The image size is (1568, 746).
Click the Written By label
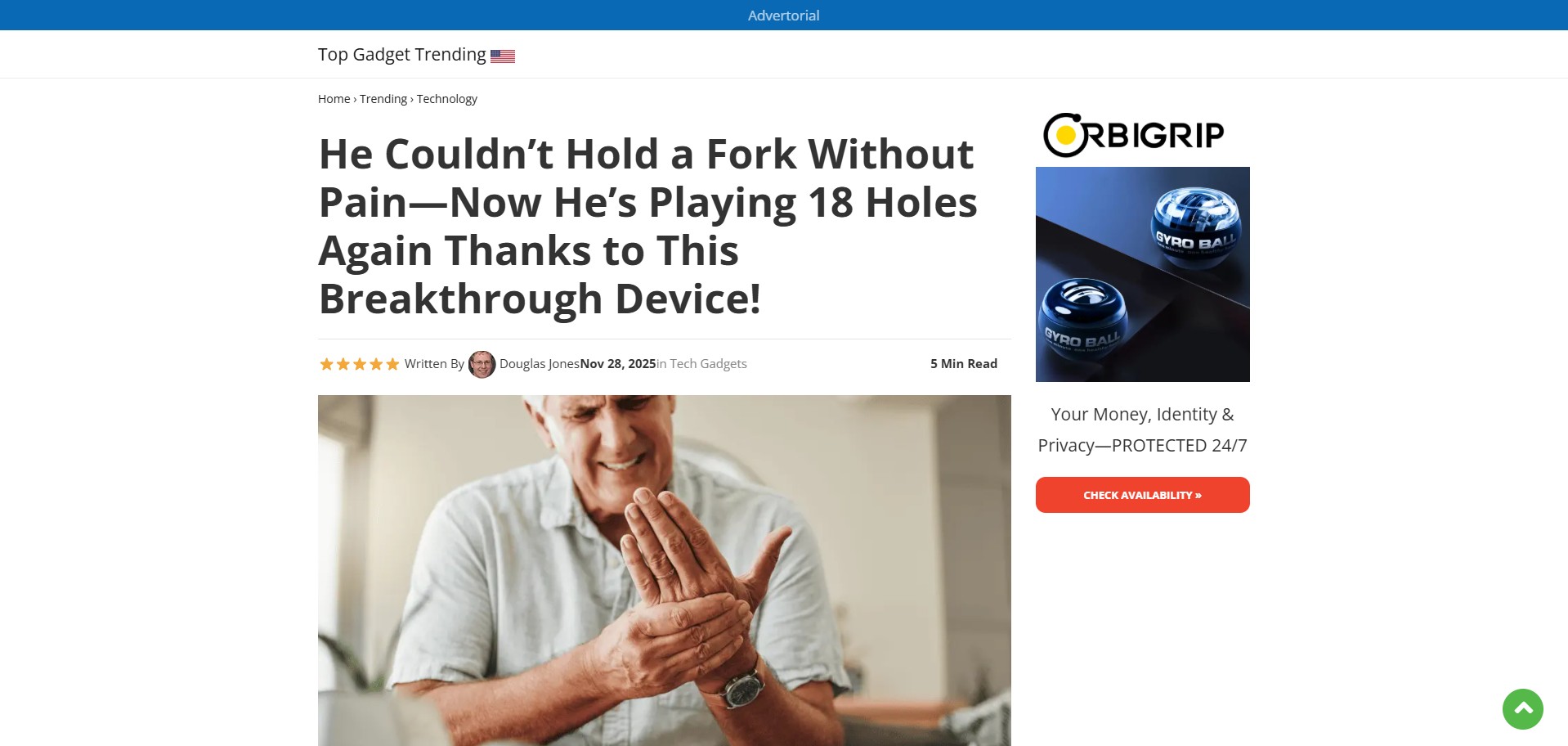[x=434, y=364]
